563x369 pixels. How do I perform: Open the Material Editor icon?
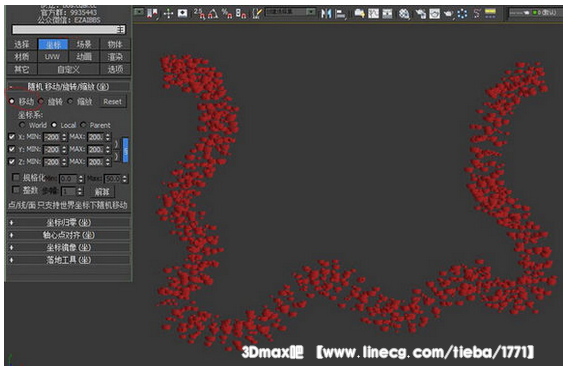coord(404,14)
